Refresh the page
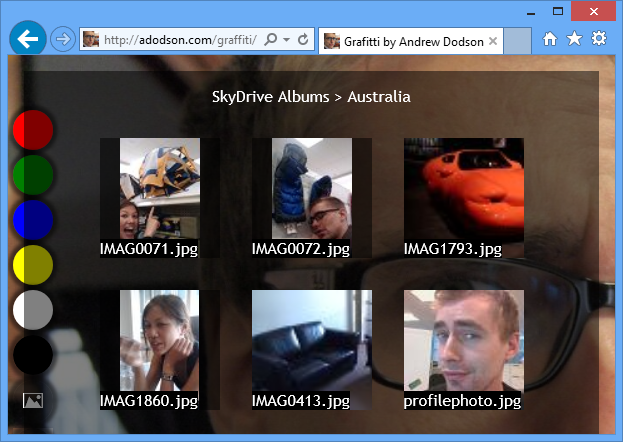 point(302,40)
